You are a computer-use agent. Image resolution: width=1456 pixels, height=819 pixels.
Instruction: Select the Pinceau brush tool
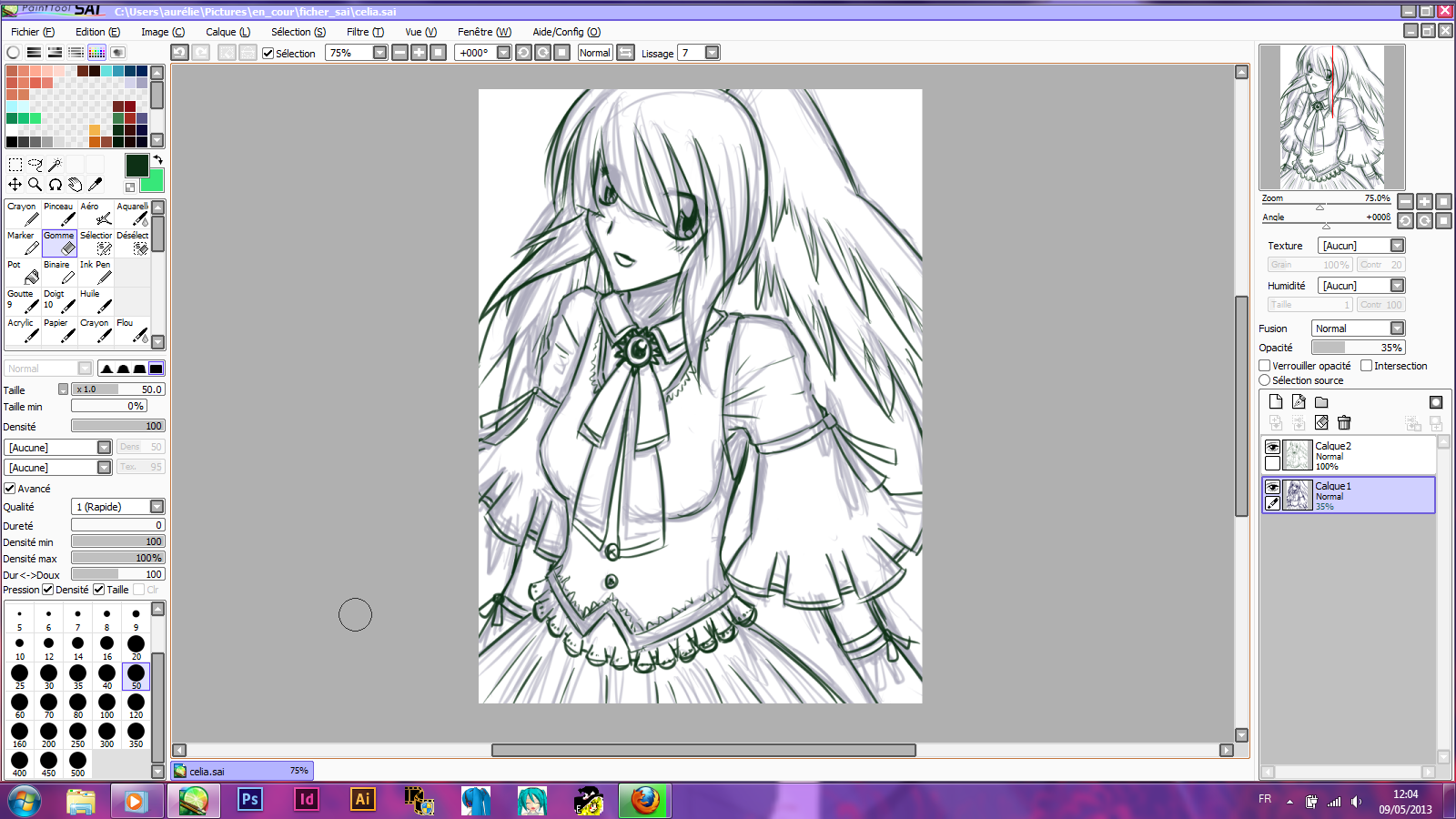(x=59, y=214)
